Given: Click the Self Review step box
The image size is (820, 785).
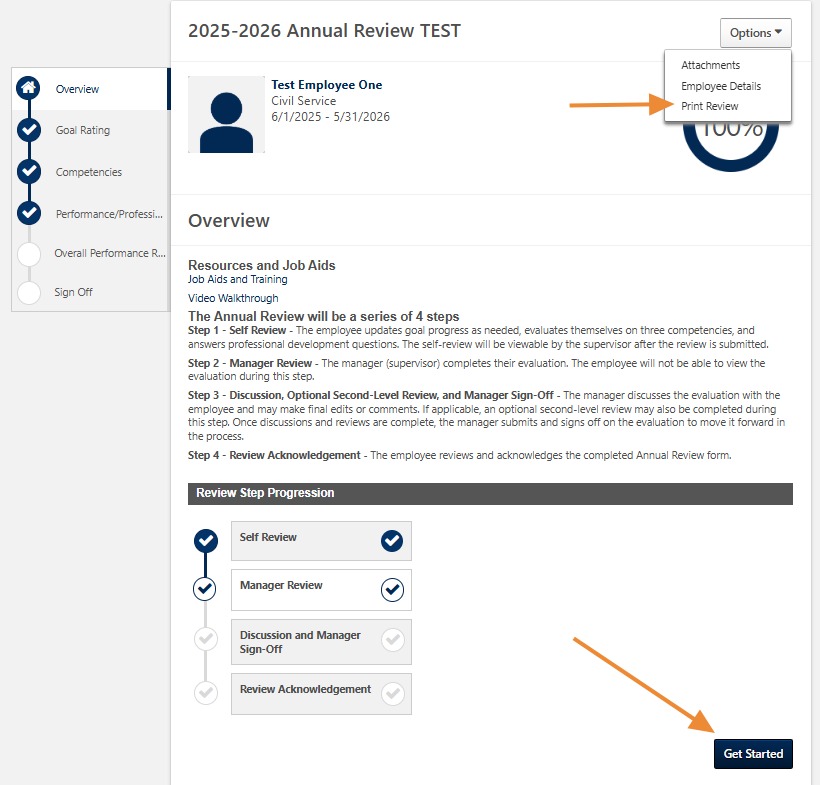Looking at the screenshot, I should click(321, 541).
